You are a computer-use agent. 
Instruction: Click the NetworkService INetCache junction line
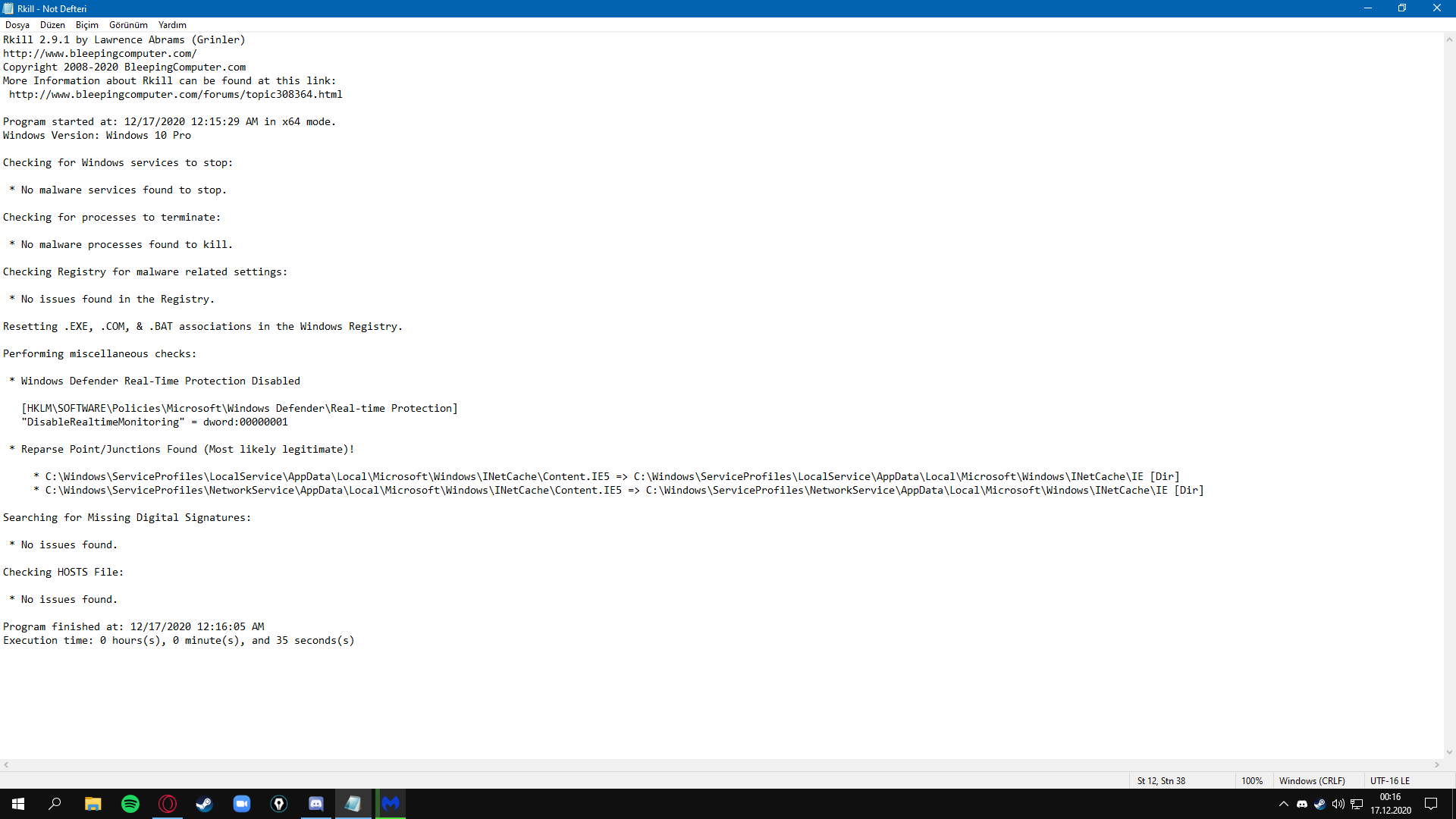click(619, 490)
